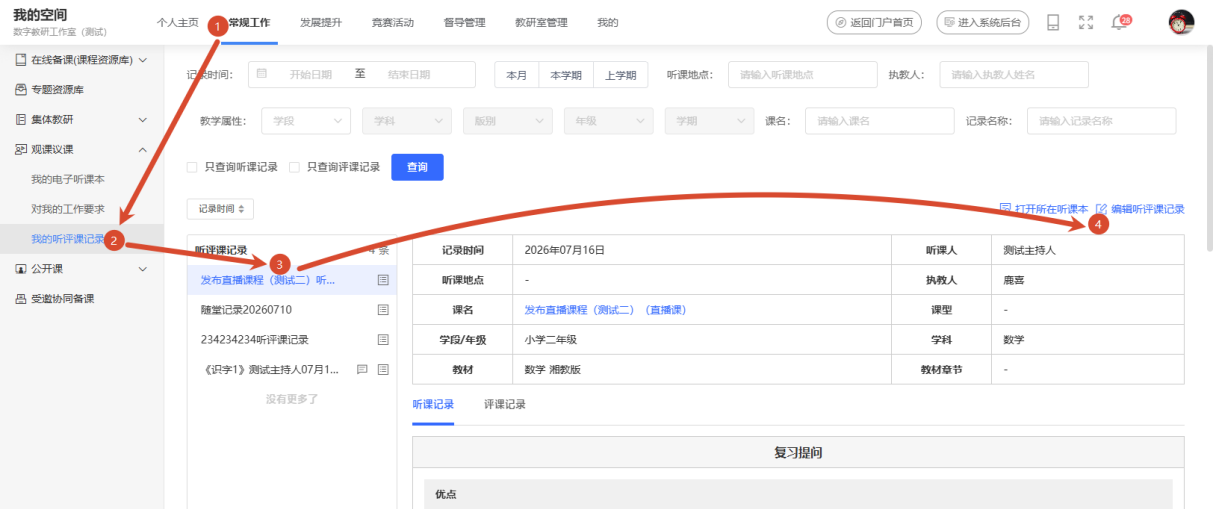This screenshot has width=1213, height=509.
Task: Open the 记录时间 sort dropdown
Action: 221,209
